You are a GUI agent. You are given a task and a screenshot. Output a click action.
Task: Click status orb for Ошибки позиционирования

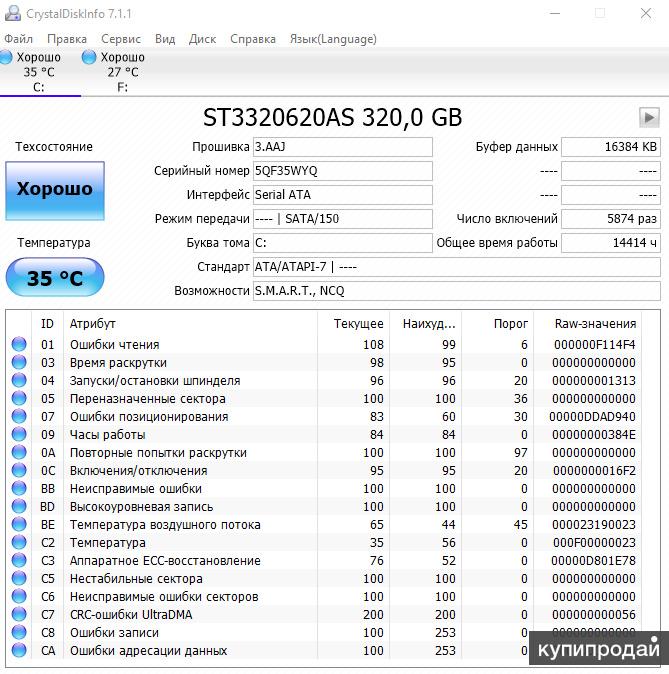(19, 417)
